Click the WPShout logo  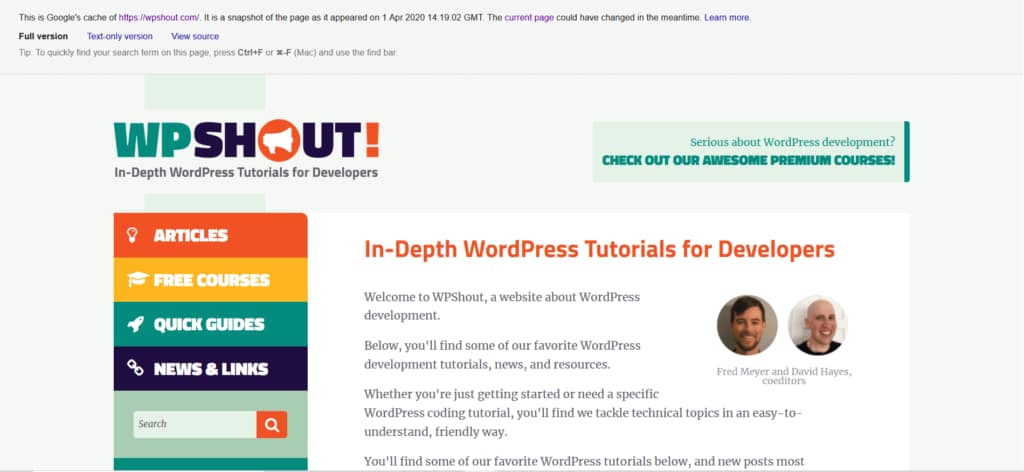(246, 140)
